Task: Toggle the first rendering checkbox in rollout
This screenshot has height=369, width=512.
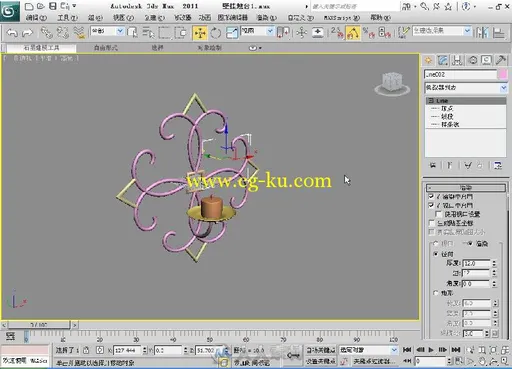Action: [431, 196]
